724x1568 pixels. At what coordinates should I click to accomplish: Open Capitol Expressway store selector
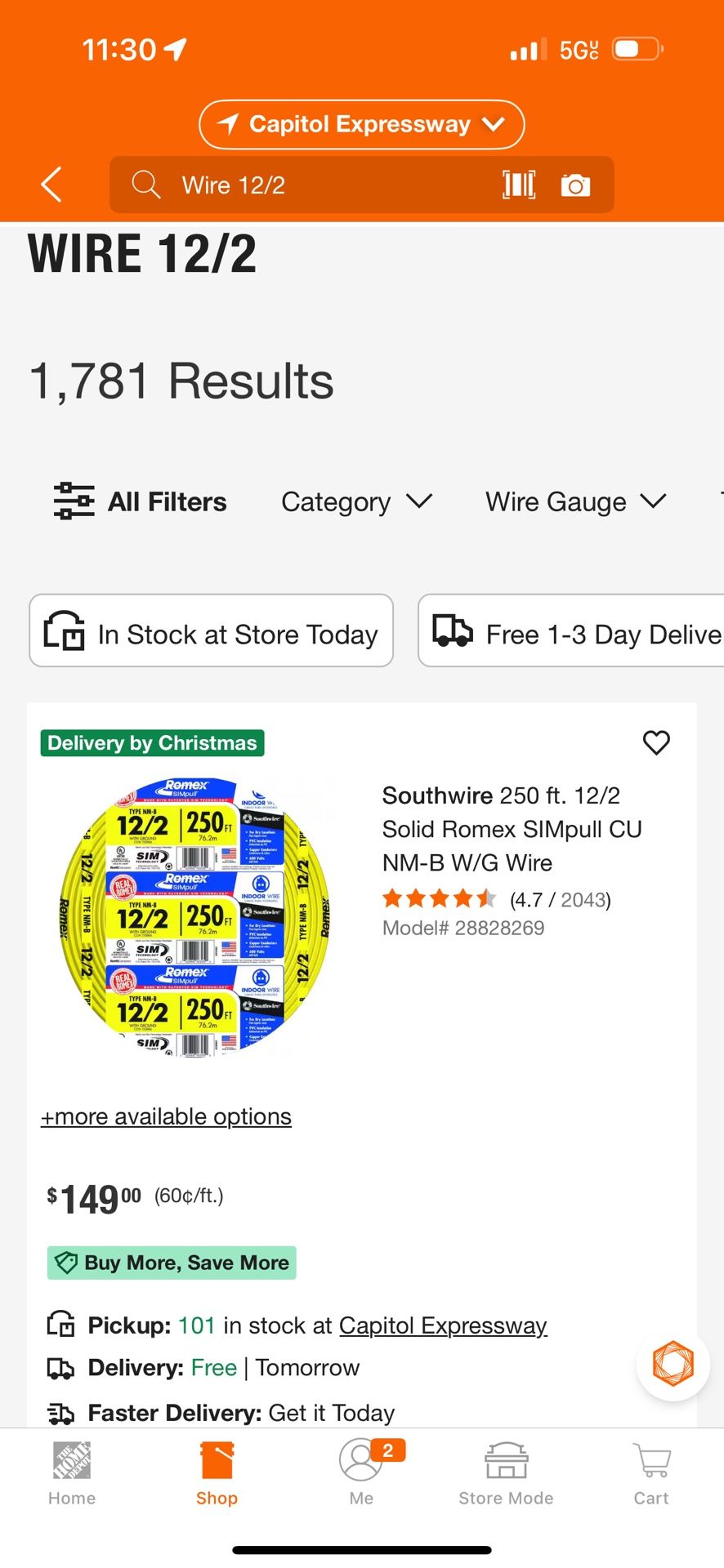coord(361,124)
